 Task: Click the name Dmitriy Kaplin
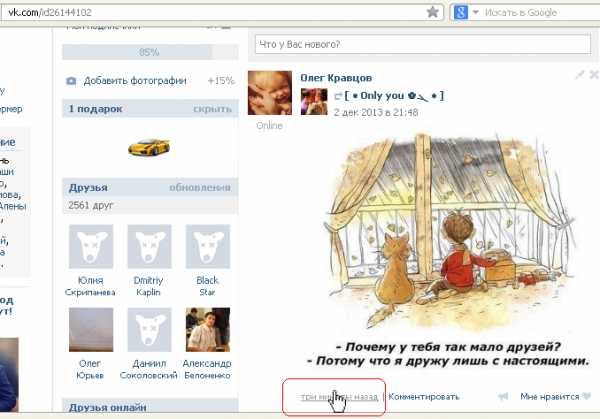[x=148, y=286]
